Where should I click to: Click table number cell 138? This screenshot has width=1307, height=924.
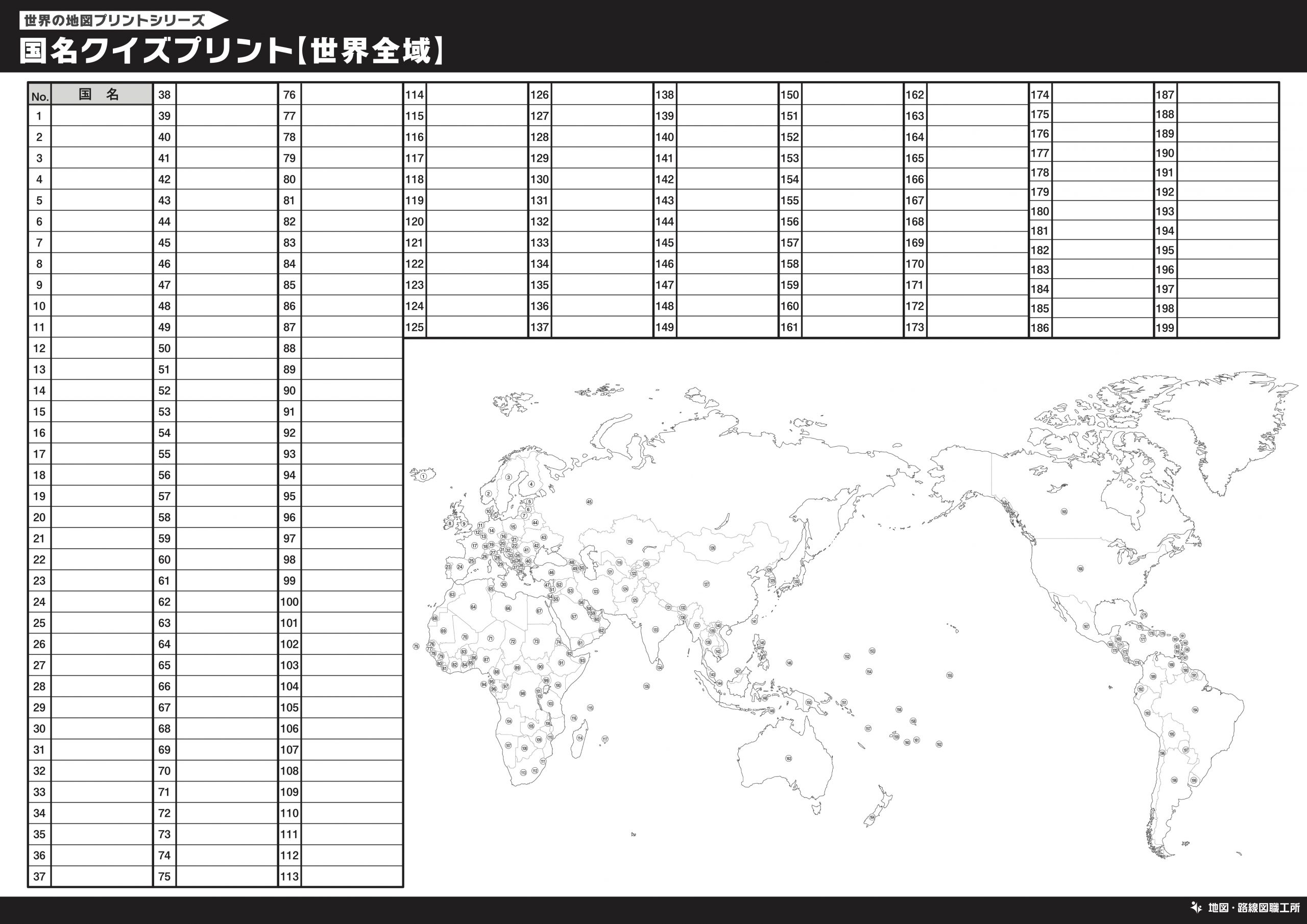[665, 94]
